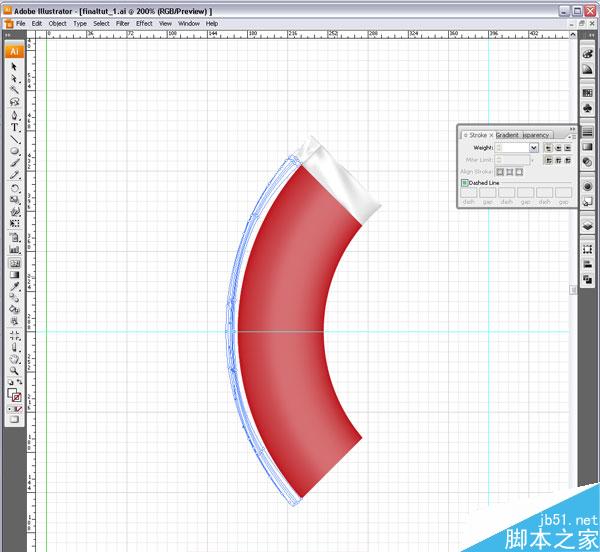Open the Stroke panel flyout menu

571,136
